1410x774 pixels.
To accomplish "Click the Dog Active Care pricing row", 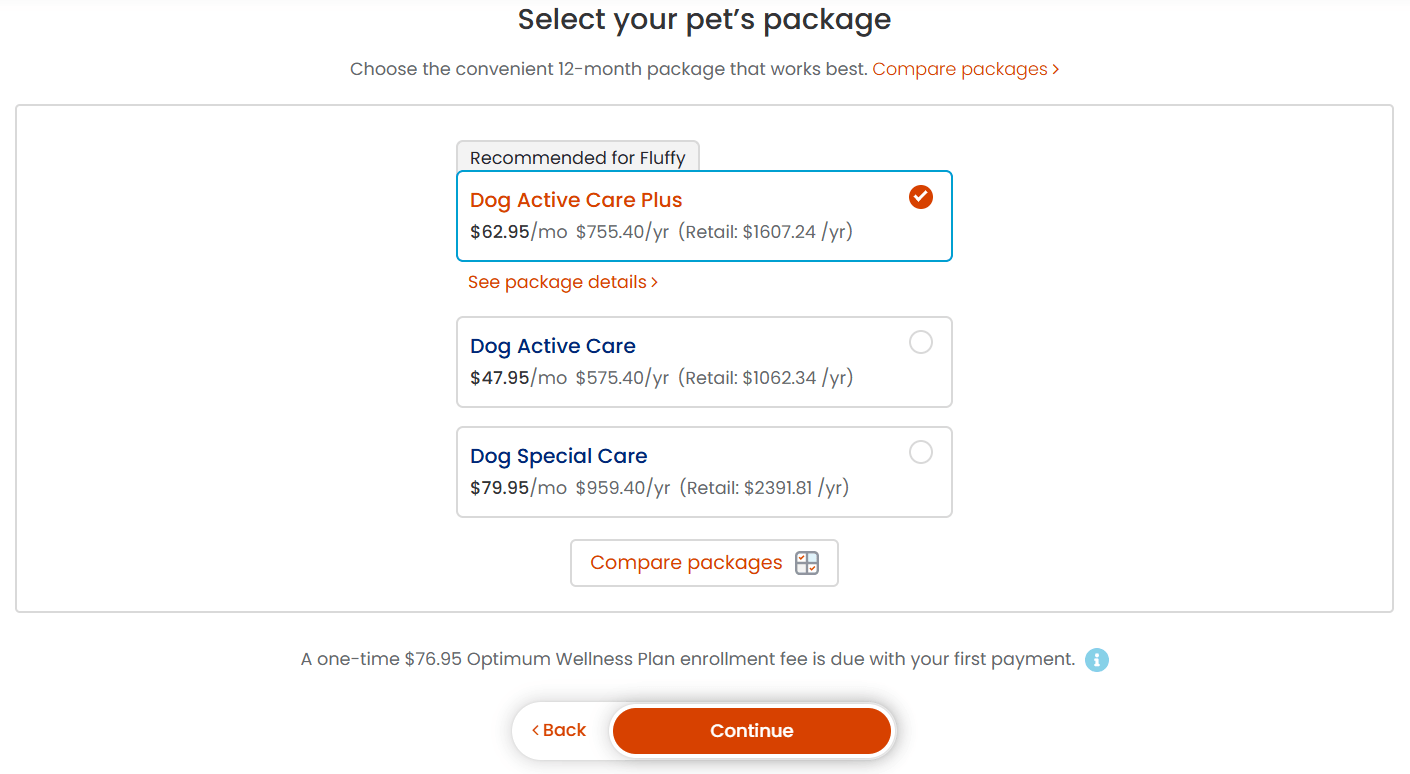I will click(x=662, y=377).
